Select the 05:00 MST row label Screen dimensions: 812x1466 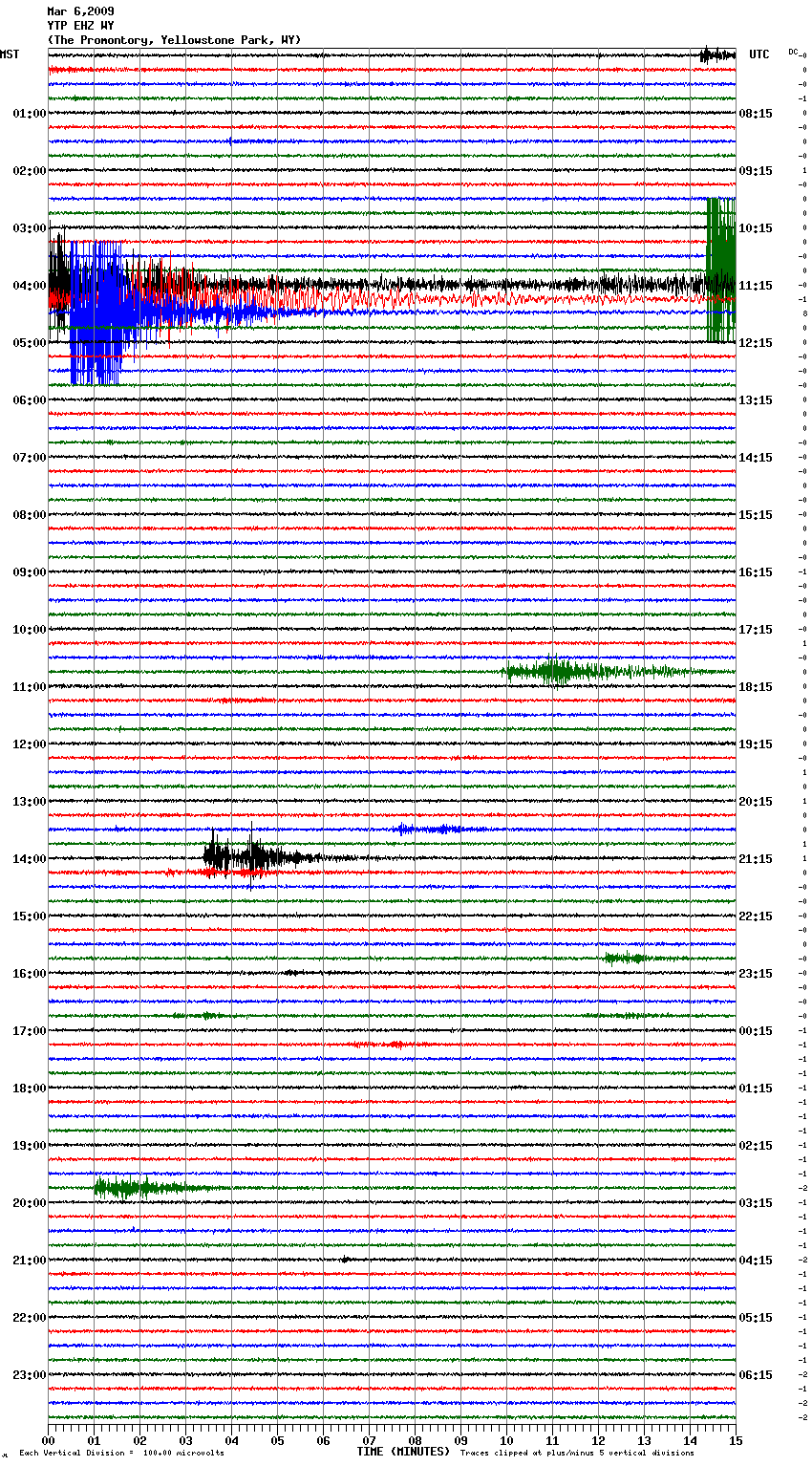coord(29,343)
